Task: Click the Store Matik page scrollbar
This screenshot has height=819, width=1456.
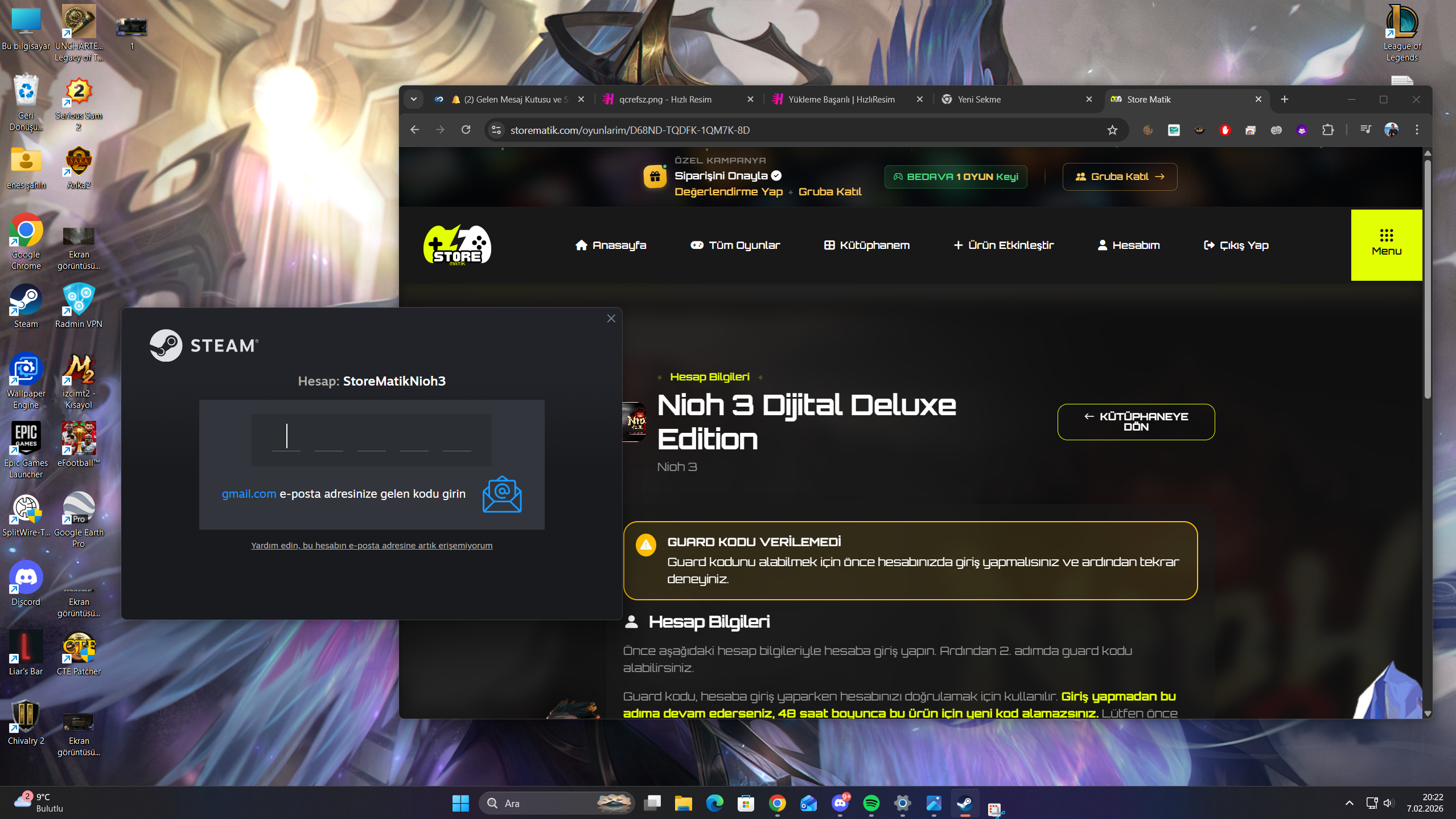Action: (x=1427, y=279)
